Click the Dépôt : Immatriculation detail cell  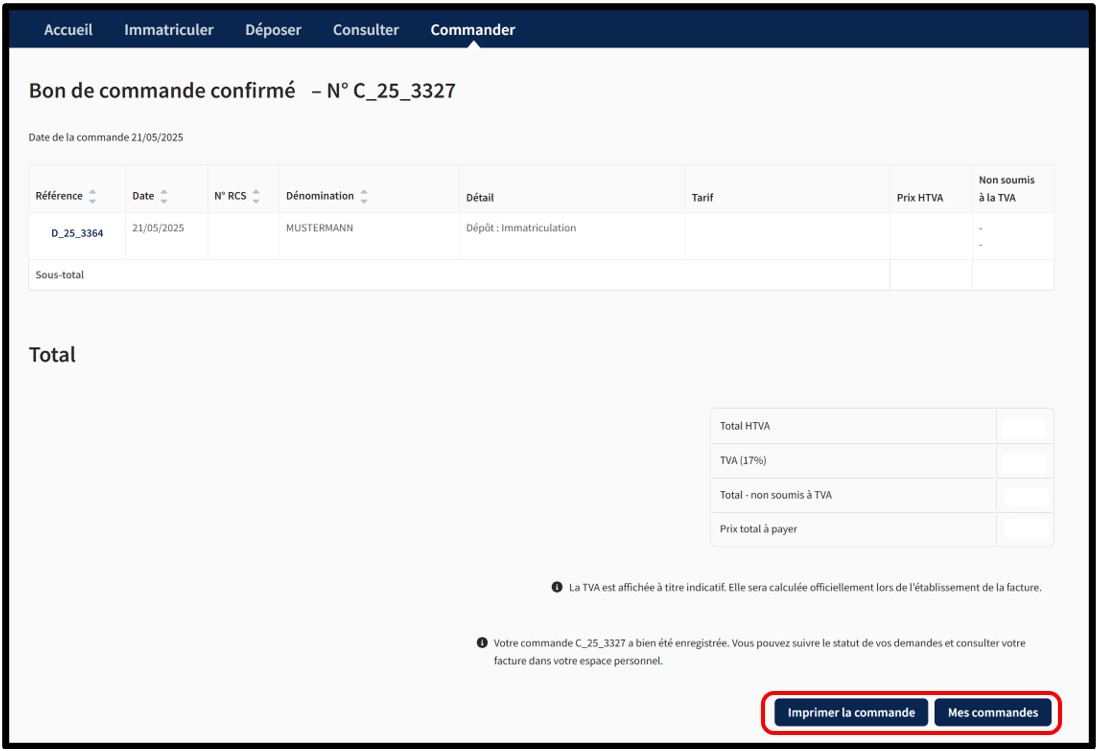click(x=521, y=228)
